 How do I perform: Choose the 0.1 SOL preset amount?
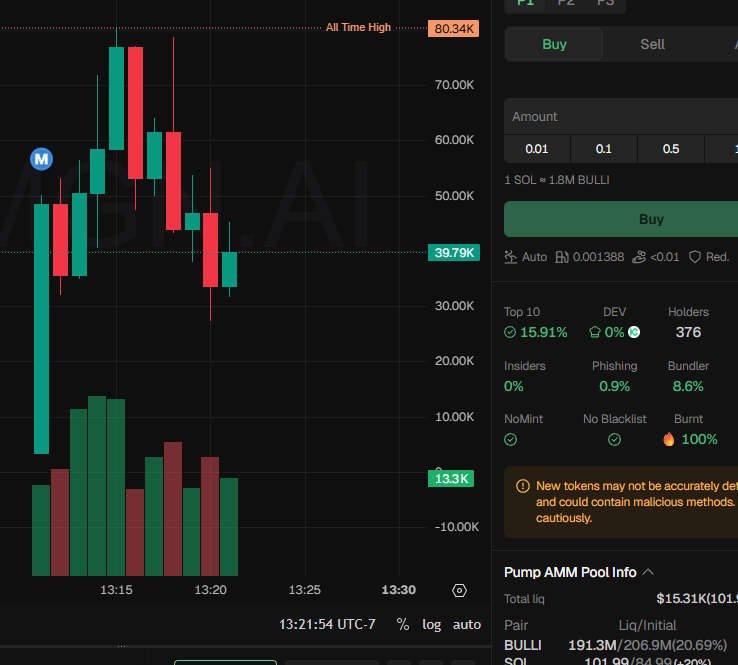(603, 149)
